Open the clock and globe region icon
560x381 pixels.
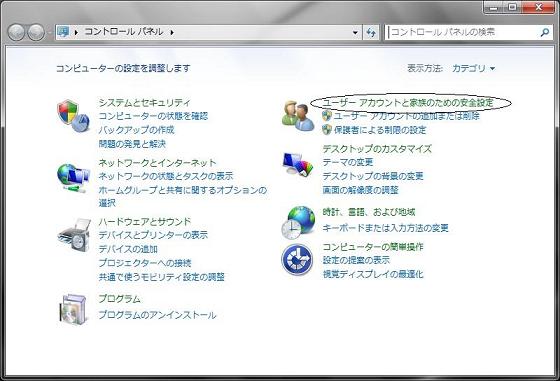298,222
